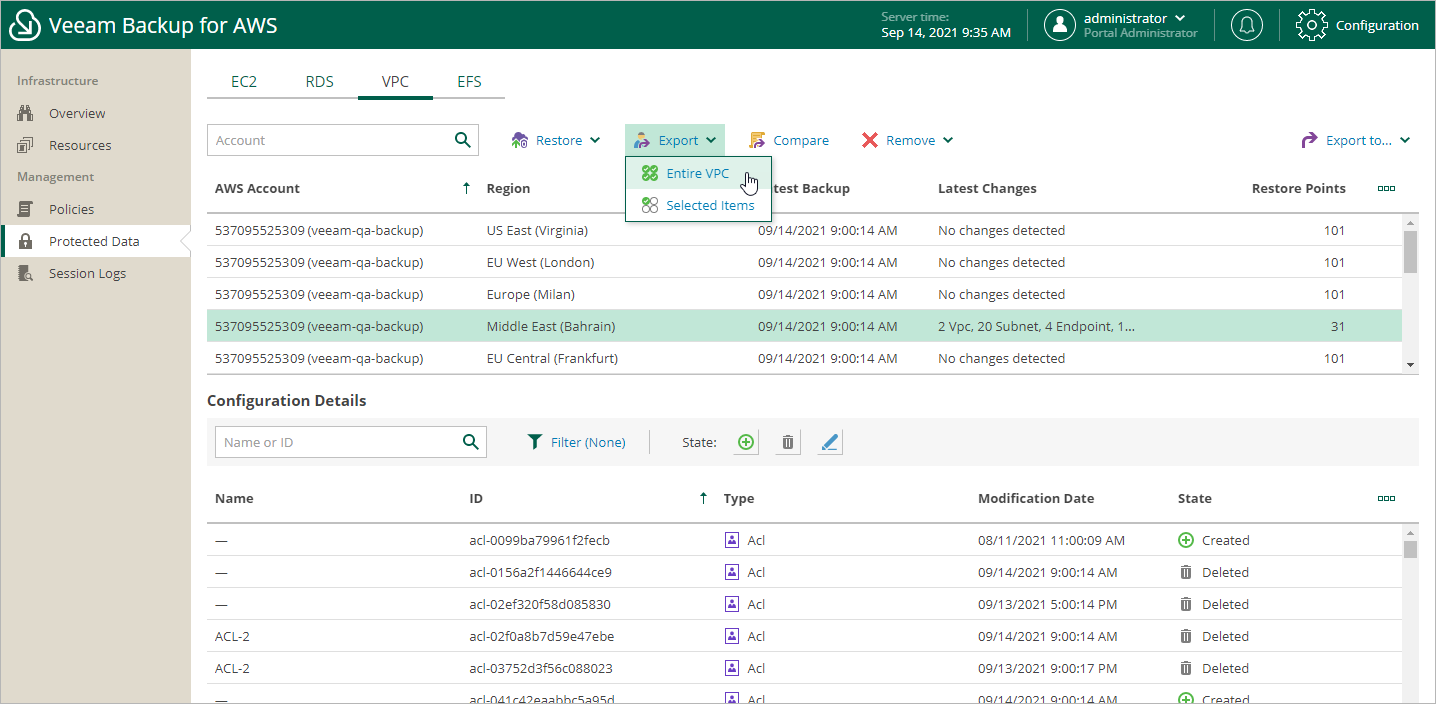Click the Compare toolbar button
Image resolution: width=1436 pixels, height=704 pixels.
coord(789,140)
